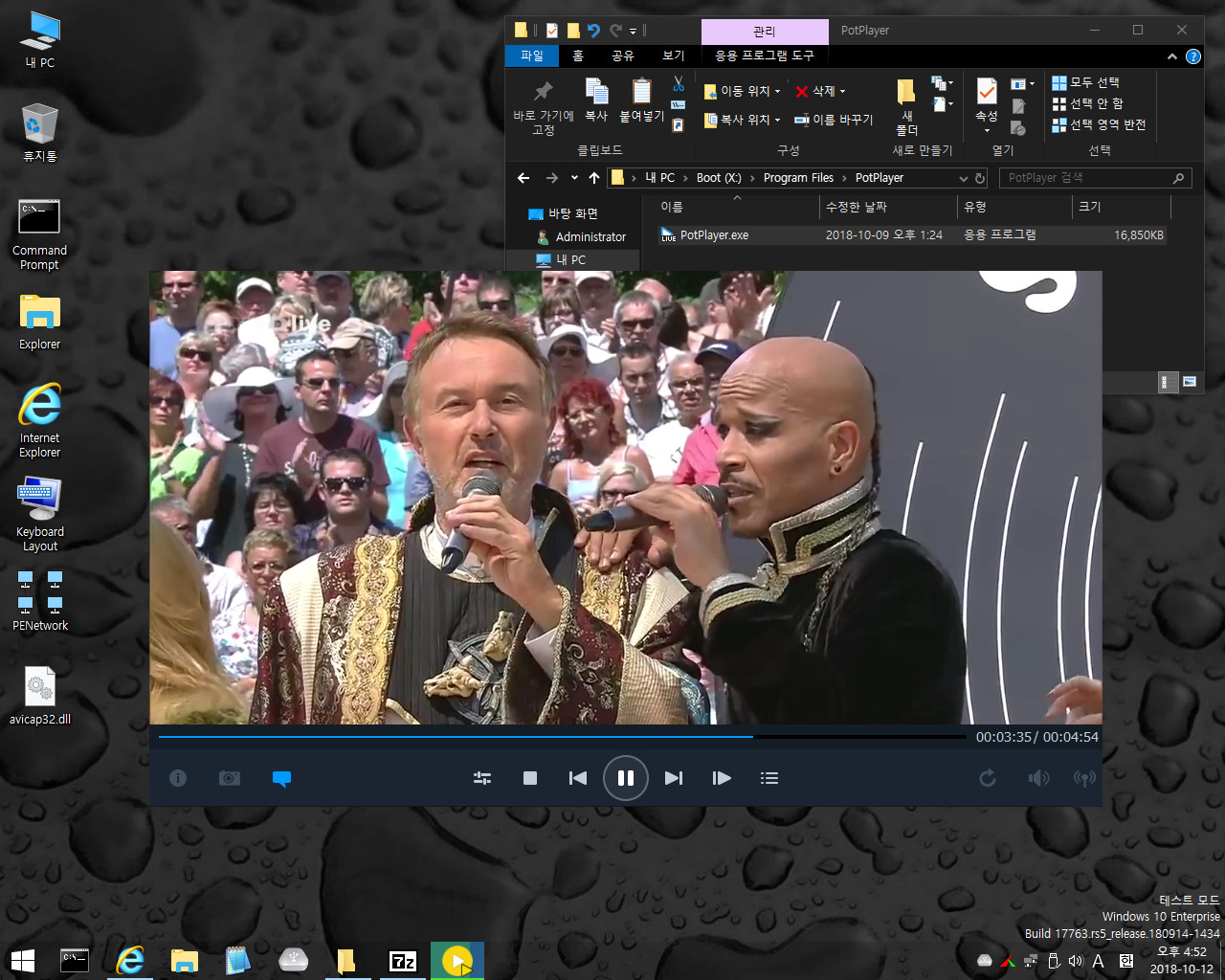
Task: Sort by Date modified column header
Action: [x=889, y=207]
